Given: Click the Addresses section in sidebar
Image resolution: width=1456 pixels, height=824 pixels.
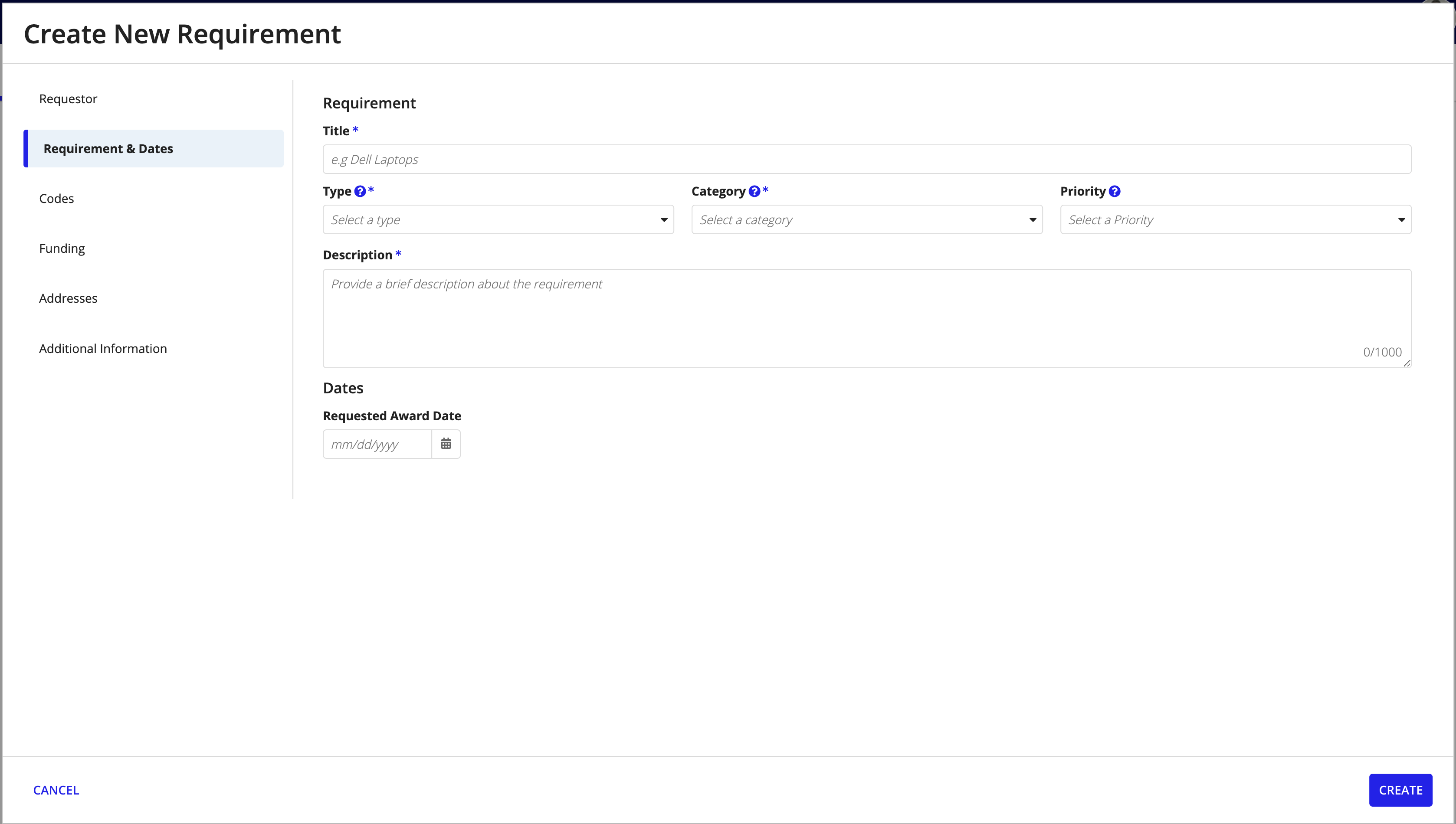Looking at the screenshot, I should [68, 298].
